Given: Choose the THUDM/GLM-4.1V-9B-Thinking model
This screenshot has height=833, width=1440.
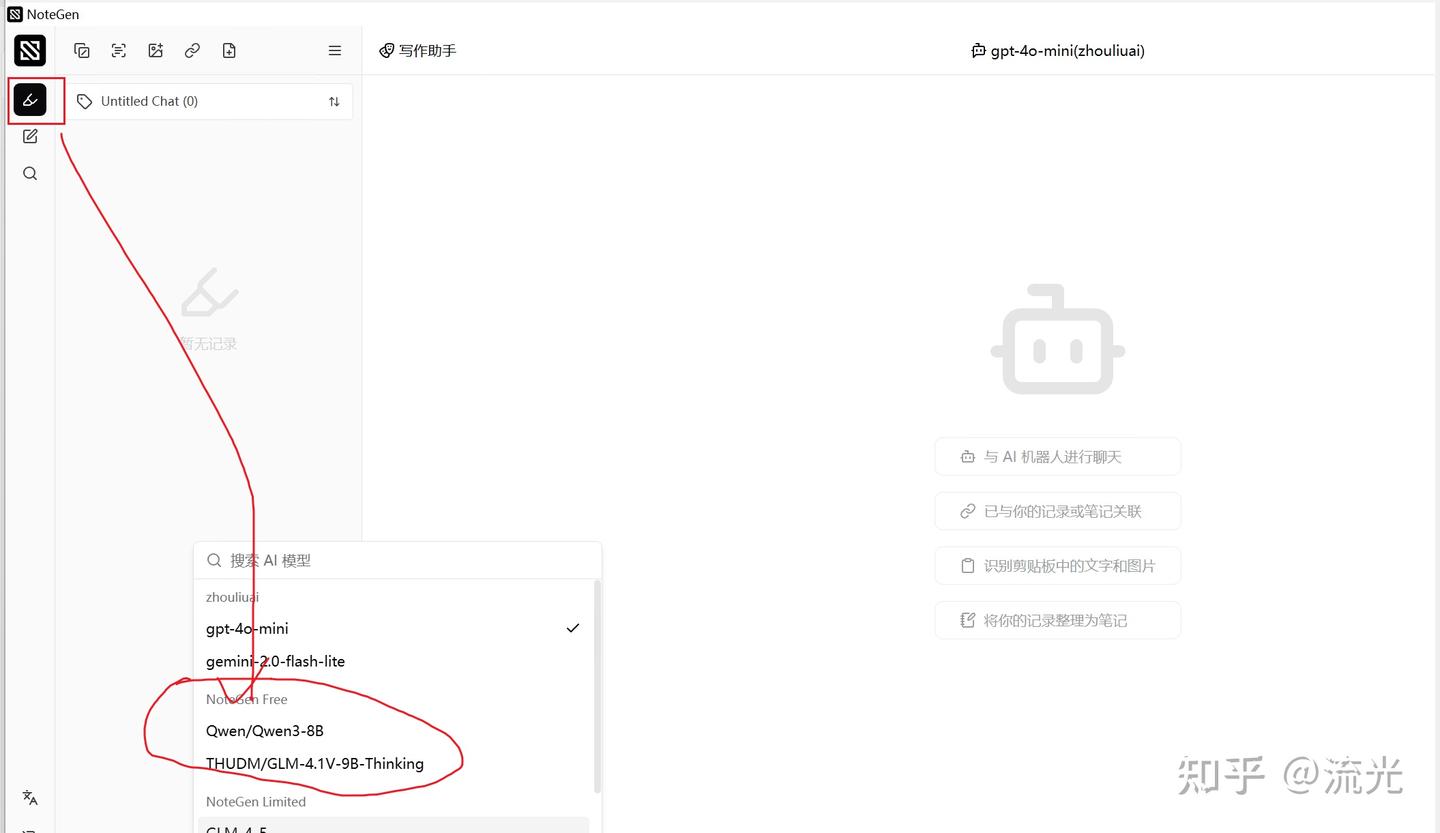Looking at the screenshot, I should (394, 764).
